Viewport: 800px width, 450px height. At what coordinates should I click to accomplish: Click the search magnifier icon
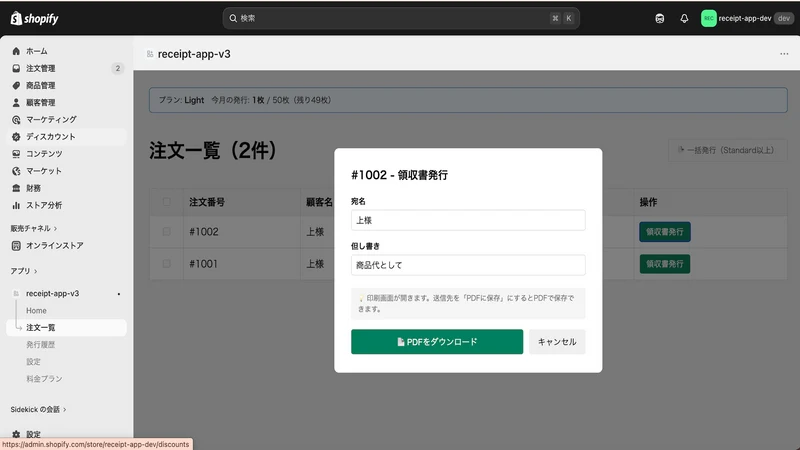(233, 18)
